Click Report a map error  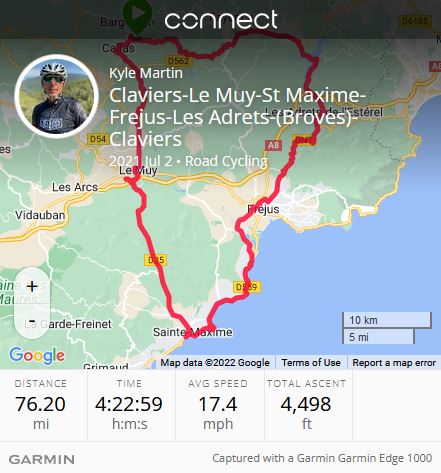point(394,362)
